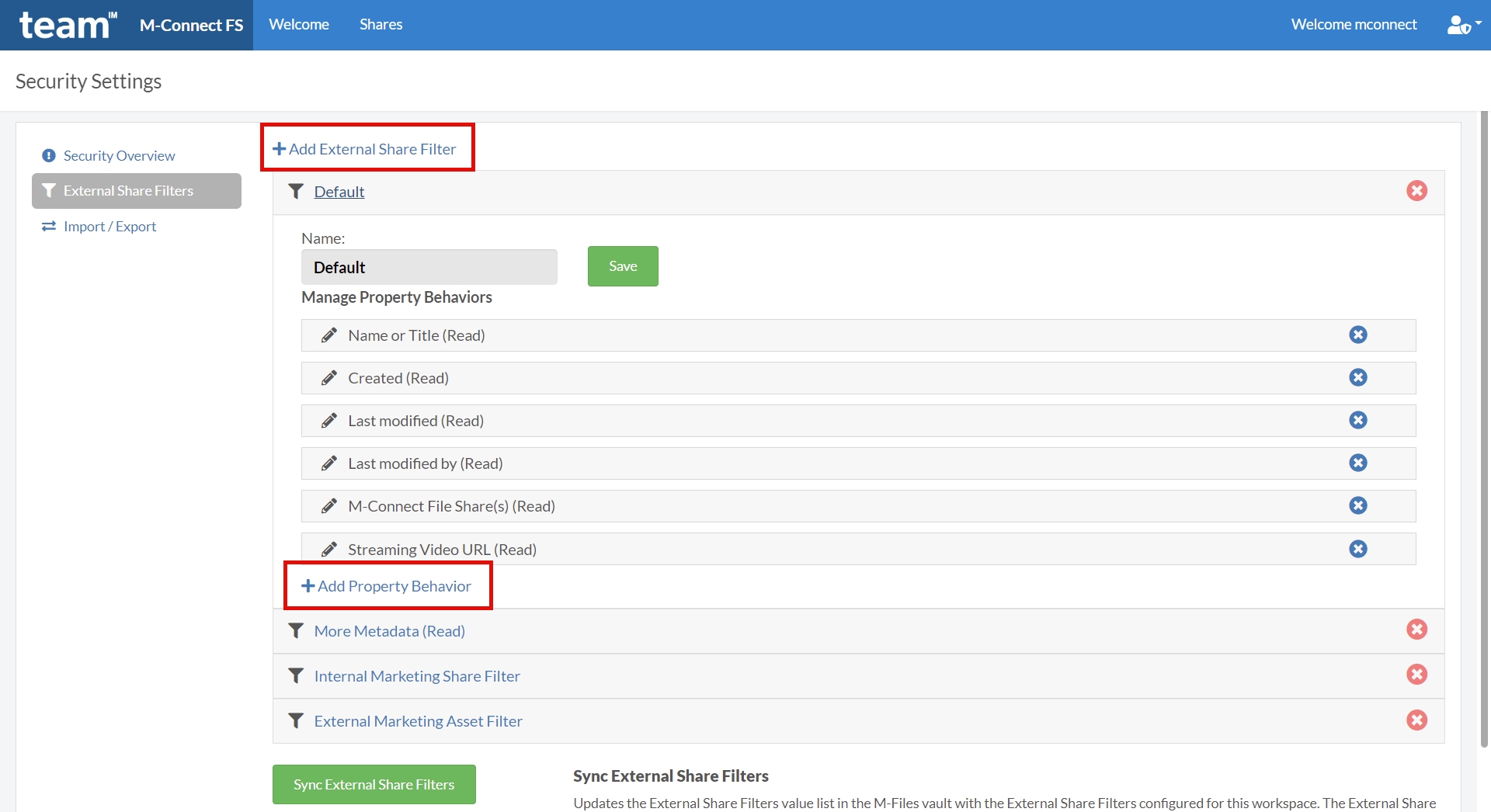Remove the Default share filter
Viewport: 1491px width, 812px height.
tap(1416, 191)
